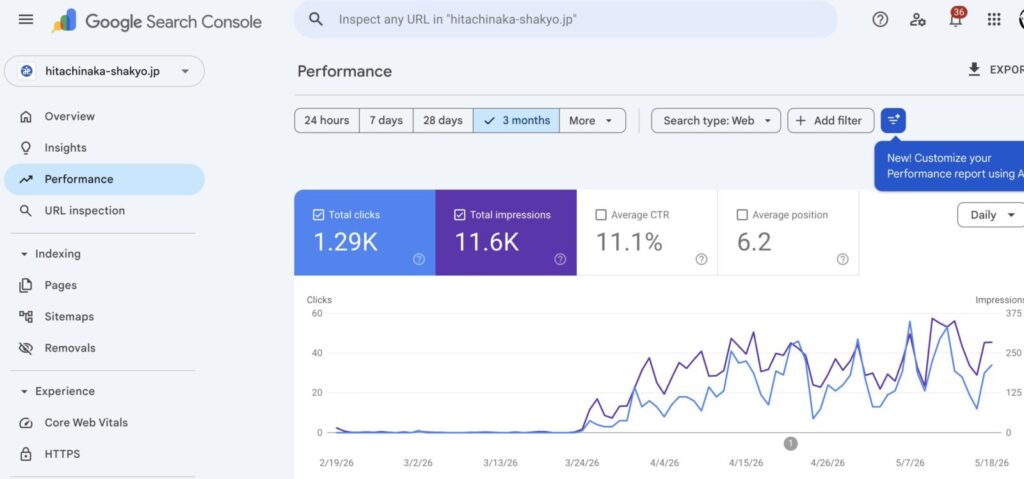Click the hitachinaka-shakyo.jp site favicon
This screenshot has width=1024, height=479.
[x=27, y=71]
